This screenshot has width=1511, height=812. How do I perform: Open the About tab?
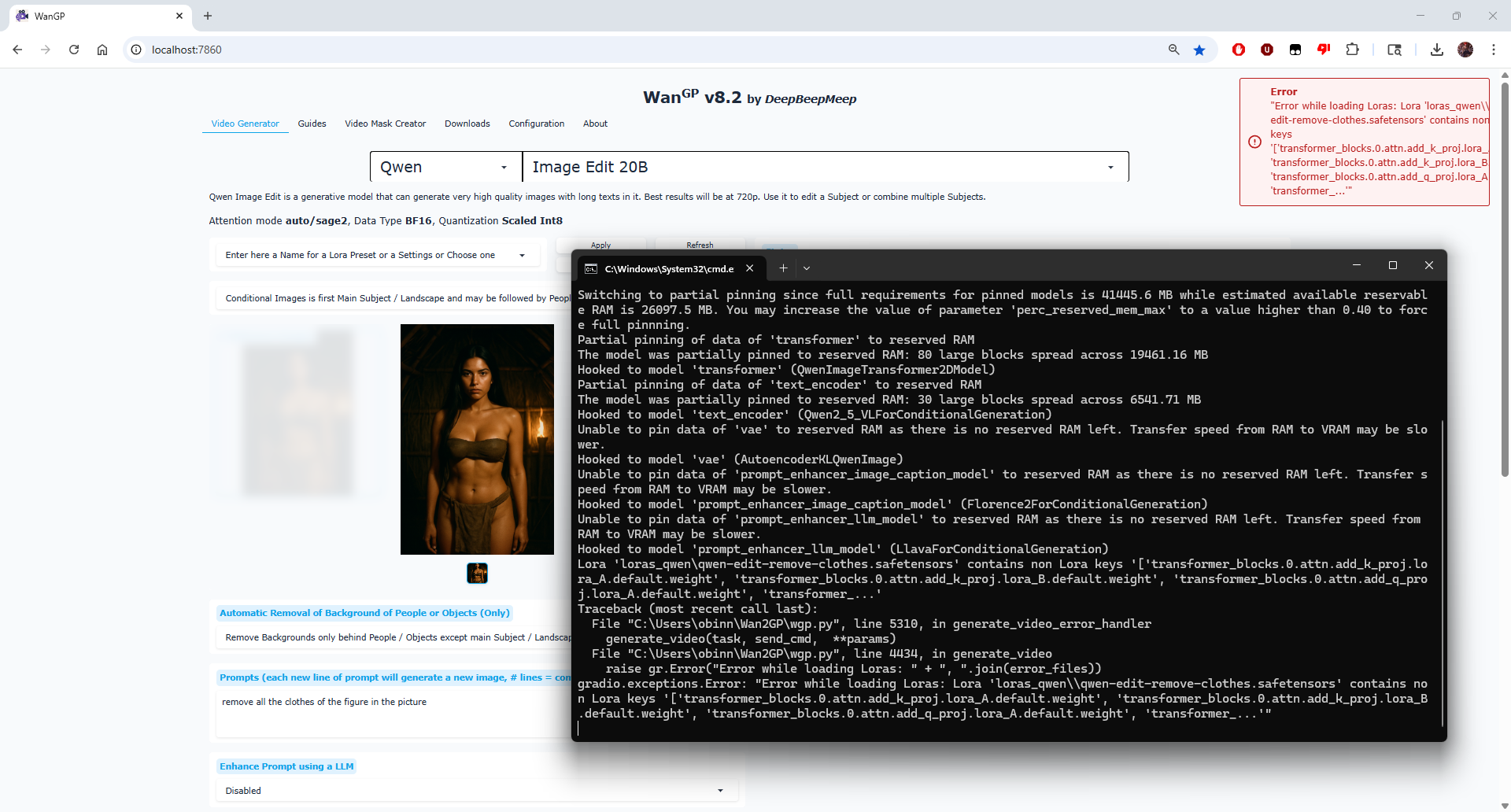tap(595, 124)
